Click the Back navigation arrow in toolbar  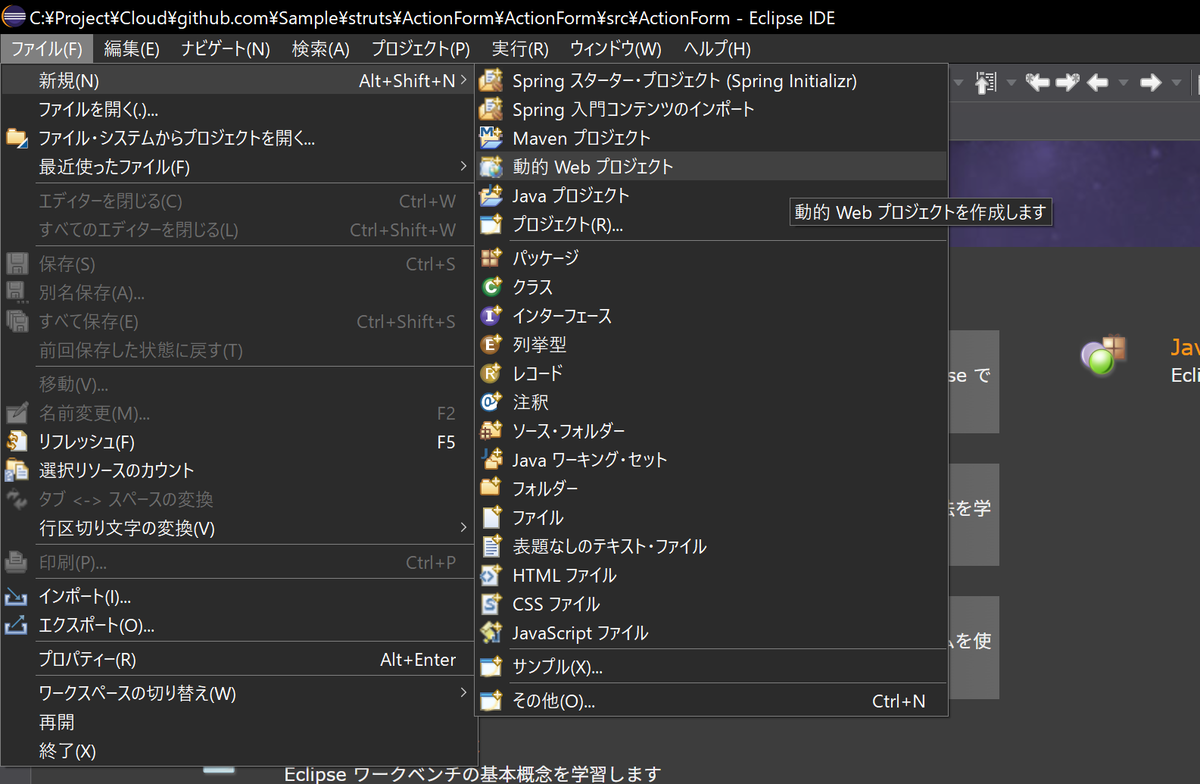point(1098,83)
